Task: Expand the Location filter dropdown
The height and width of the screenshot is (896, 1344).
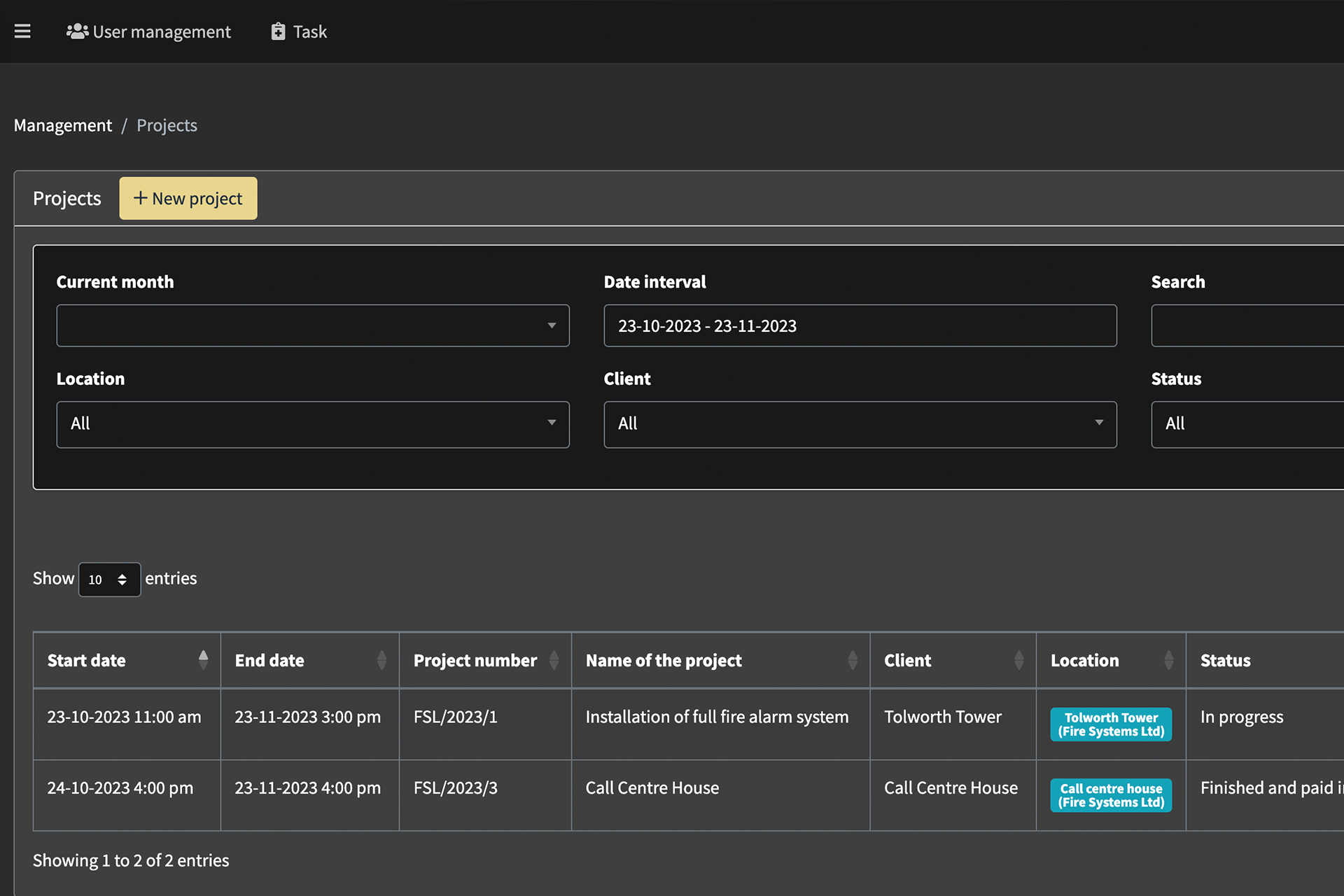Action: click(x=313, y=424)
